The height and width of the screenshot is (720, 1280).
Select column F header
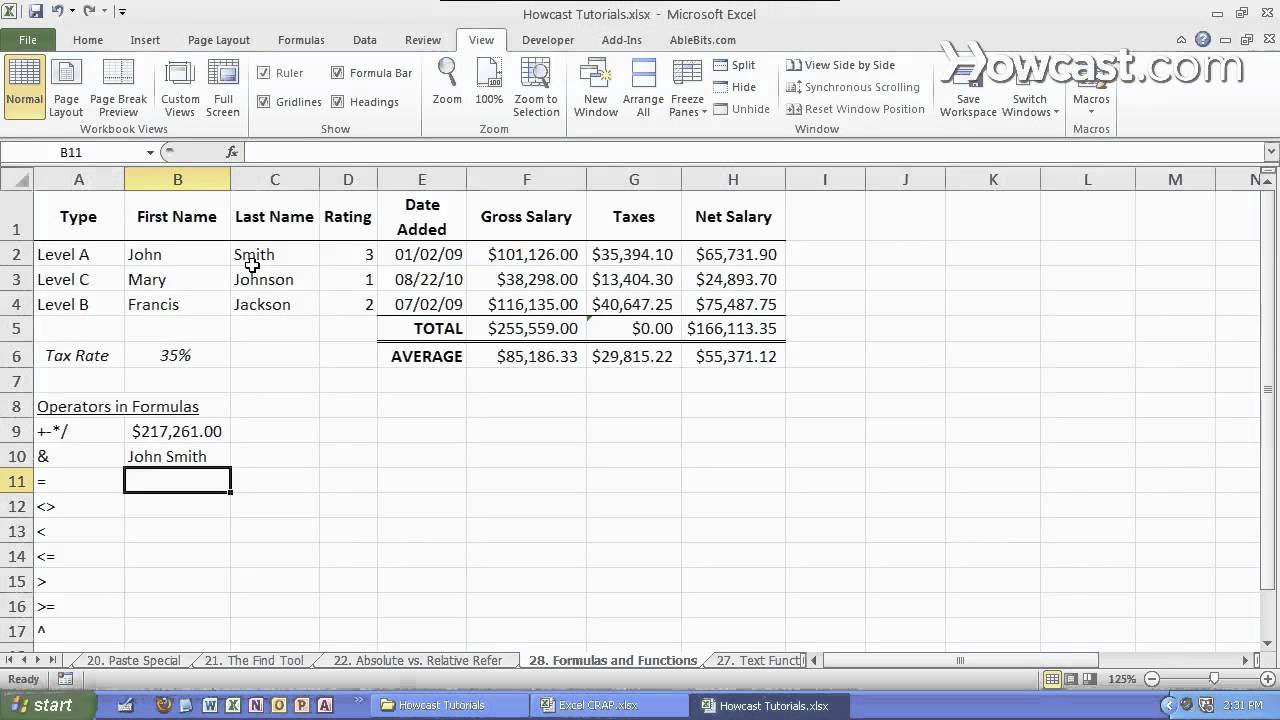(526, 179)
